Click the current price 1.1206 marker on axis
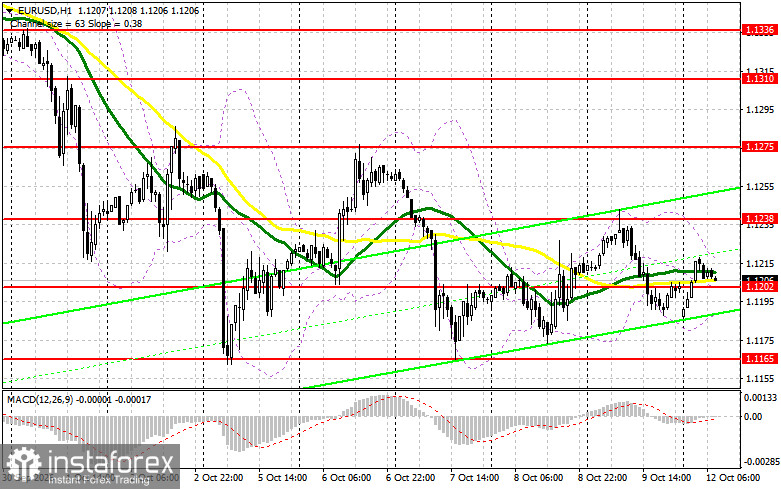The height and width of the screenshot is (489, 781). click(x=760, y=279)
